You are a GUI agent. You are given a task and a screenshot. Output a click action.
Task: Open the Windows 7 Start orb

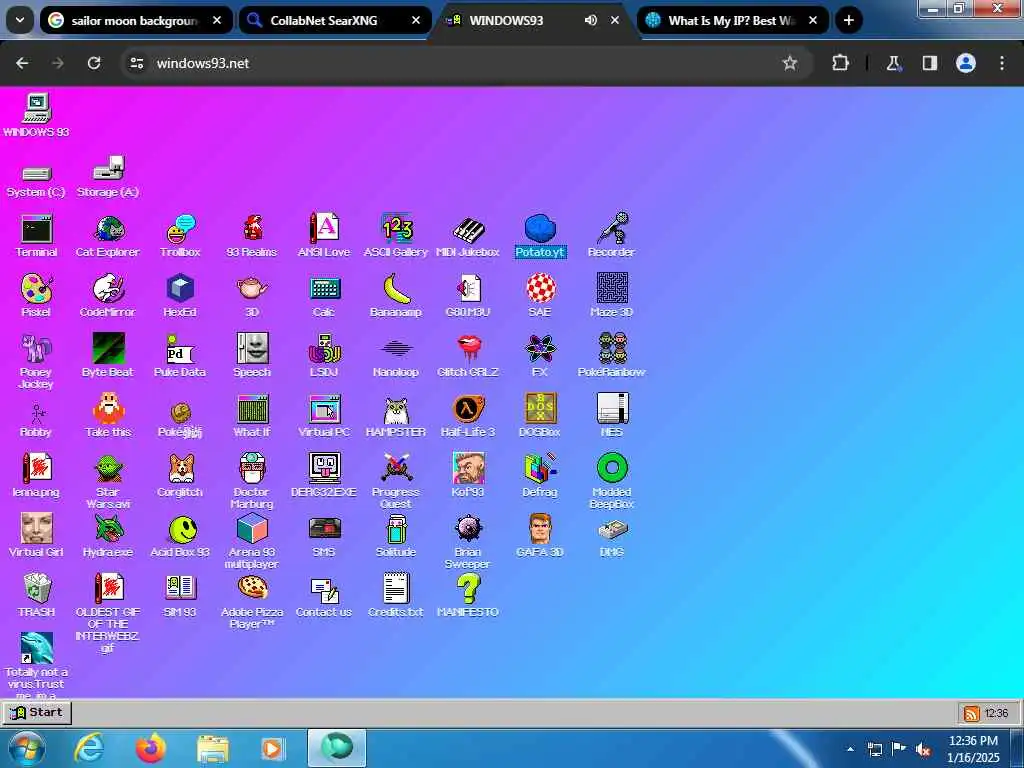(26, 748)
